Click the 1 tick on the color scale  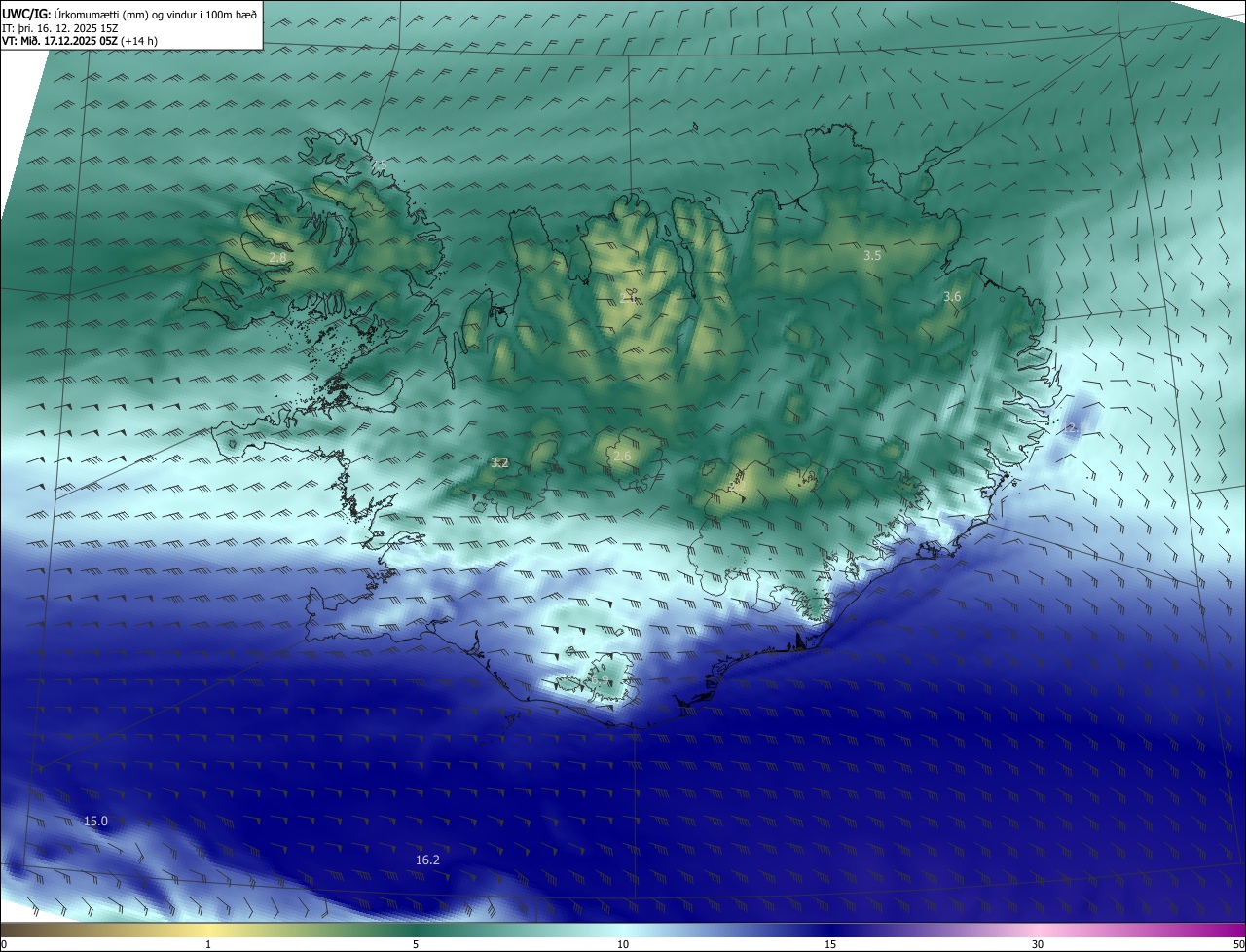(x=208, y=944)
